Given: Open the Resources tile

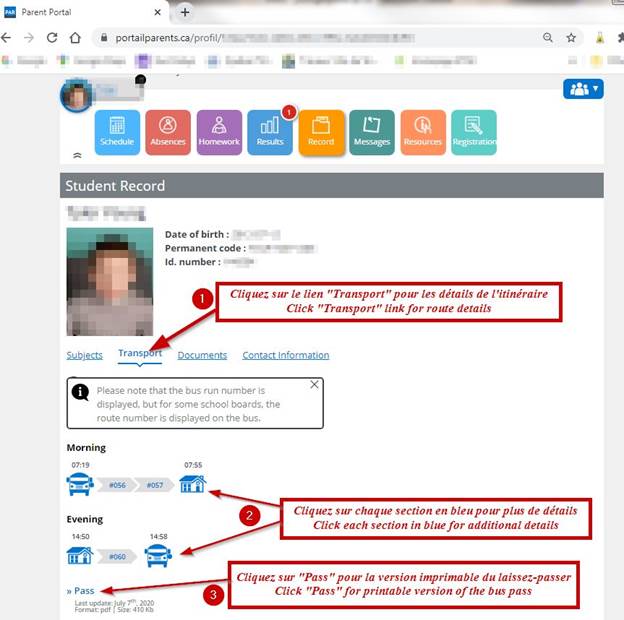Looking at the screenshot, I should (x=423, y=133).
